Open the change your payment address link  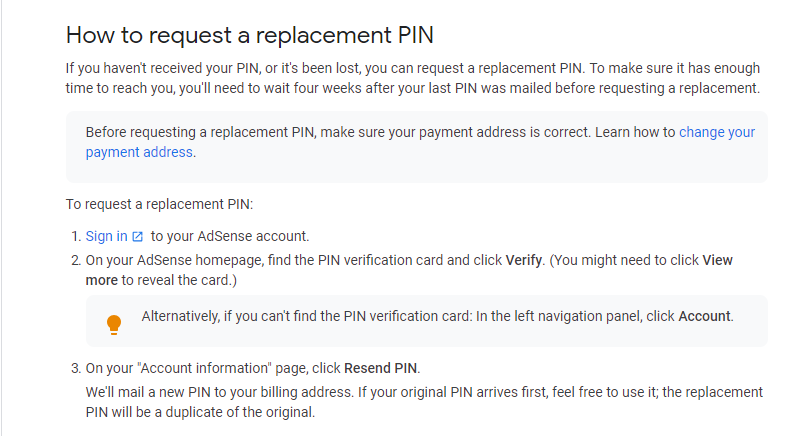(x=717, y=132)
